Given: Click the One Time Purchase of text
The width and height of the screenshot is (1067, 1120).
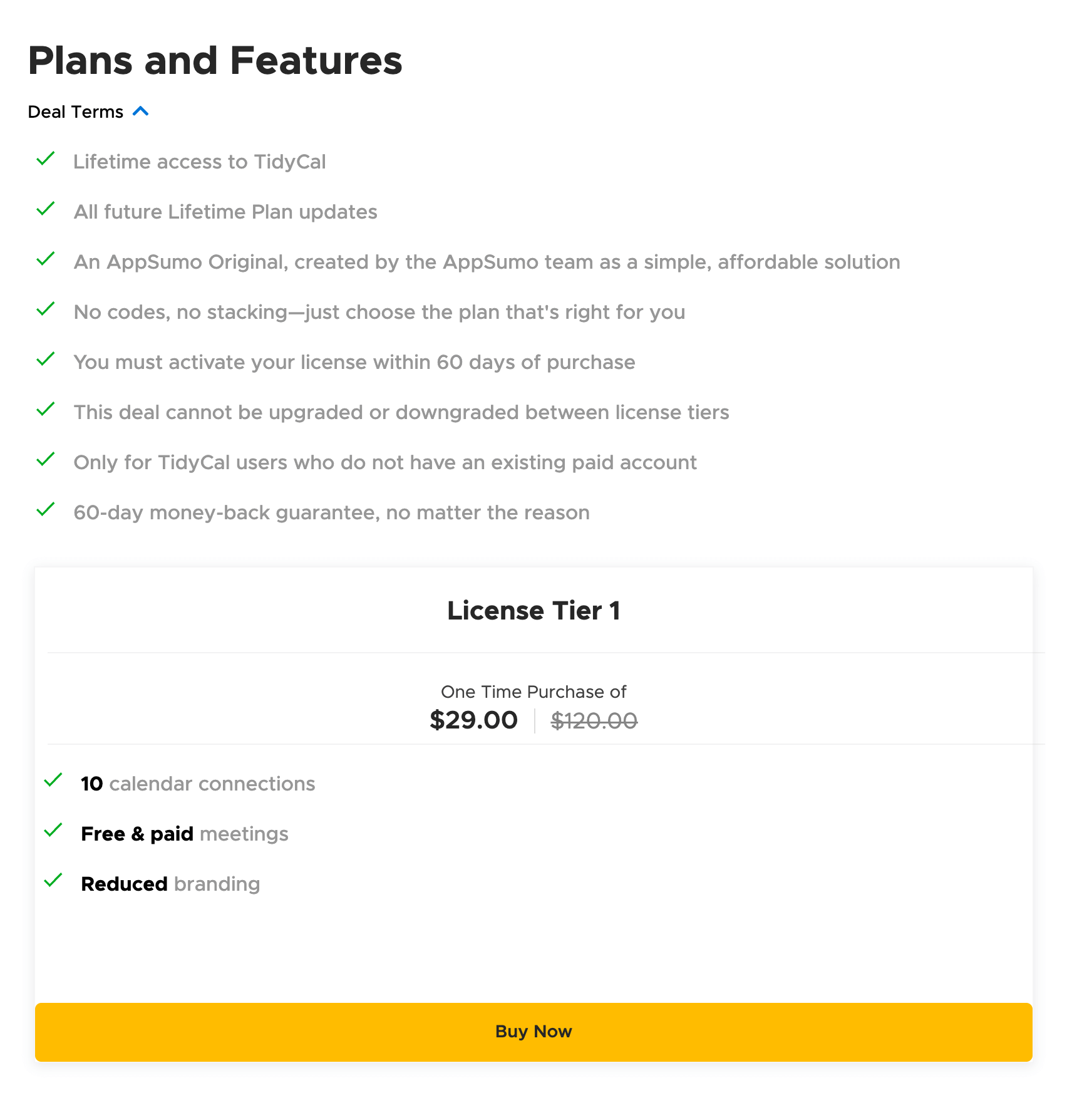Looking at the screenshot, I should (533, 692).
